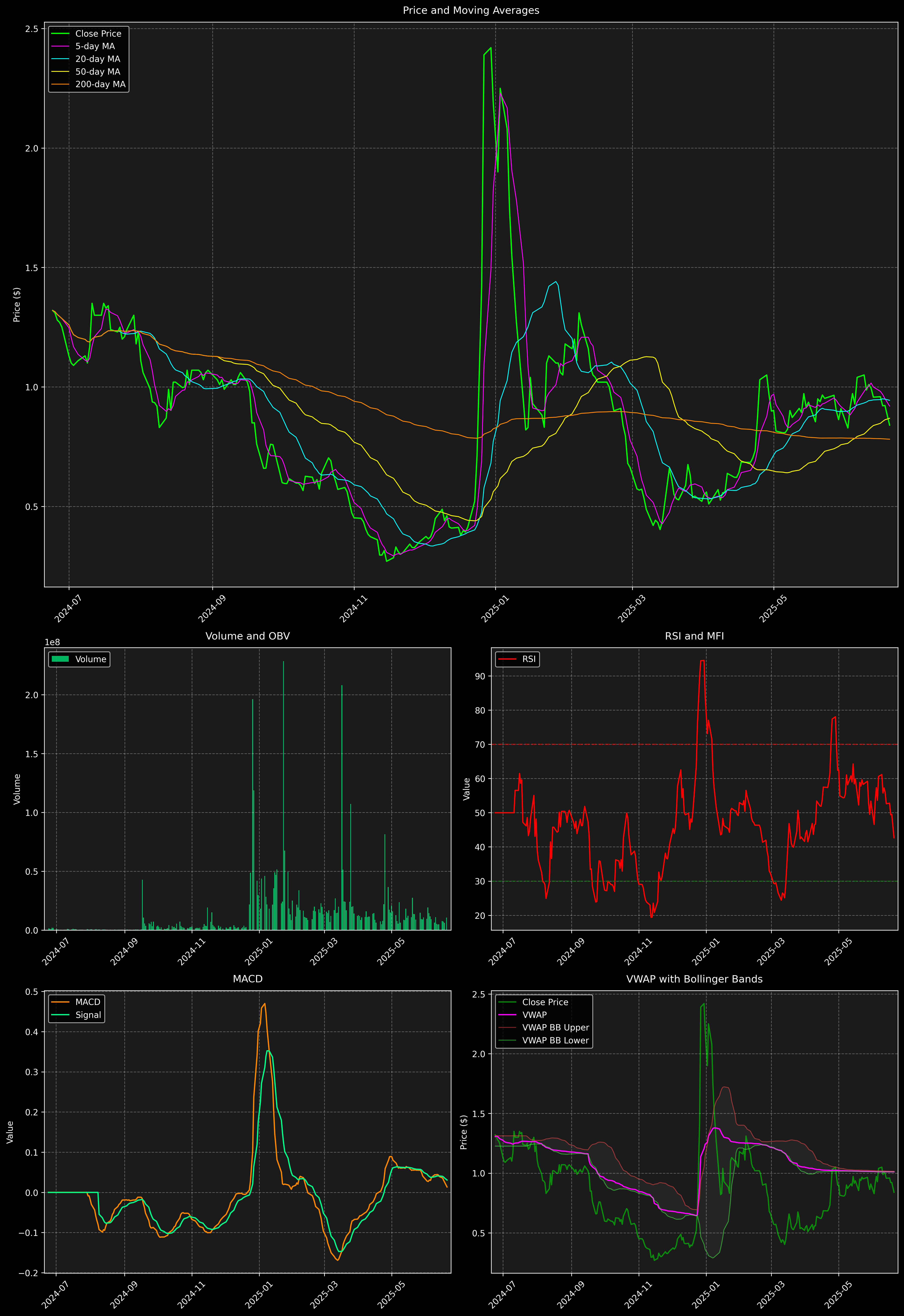Click the 'Value' y-axis label of MACD chart
904x1316 pixels.
click(x=10, y=1132)
